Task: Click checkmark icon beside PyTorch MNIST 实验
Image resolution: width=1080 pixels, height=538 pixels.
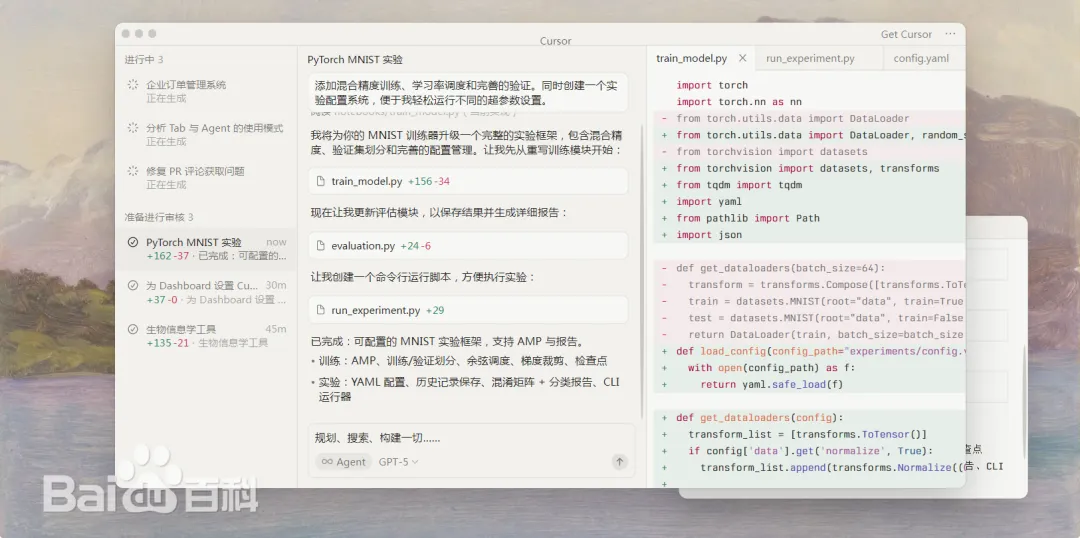Action: pos(133,242)
